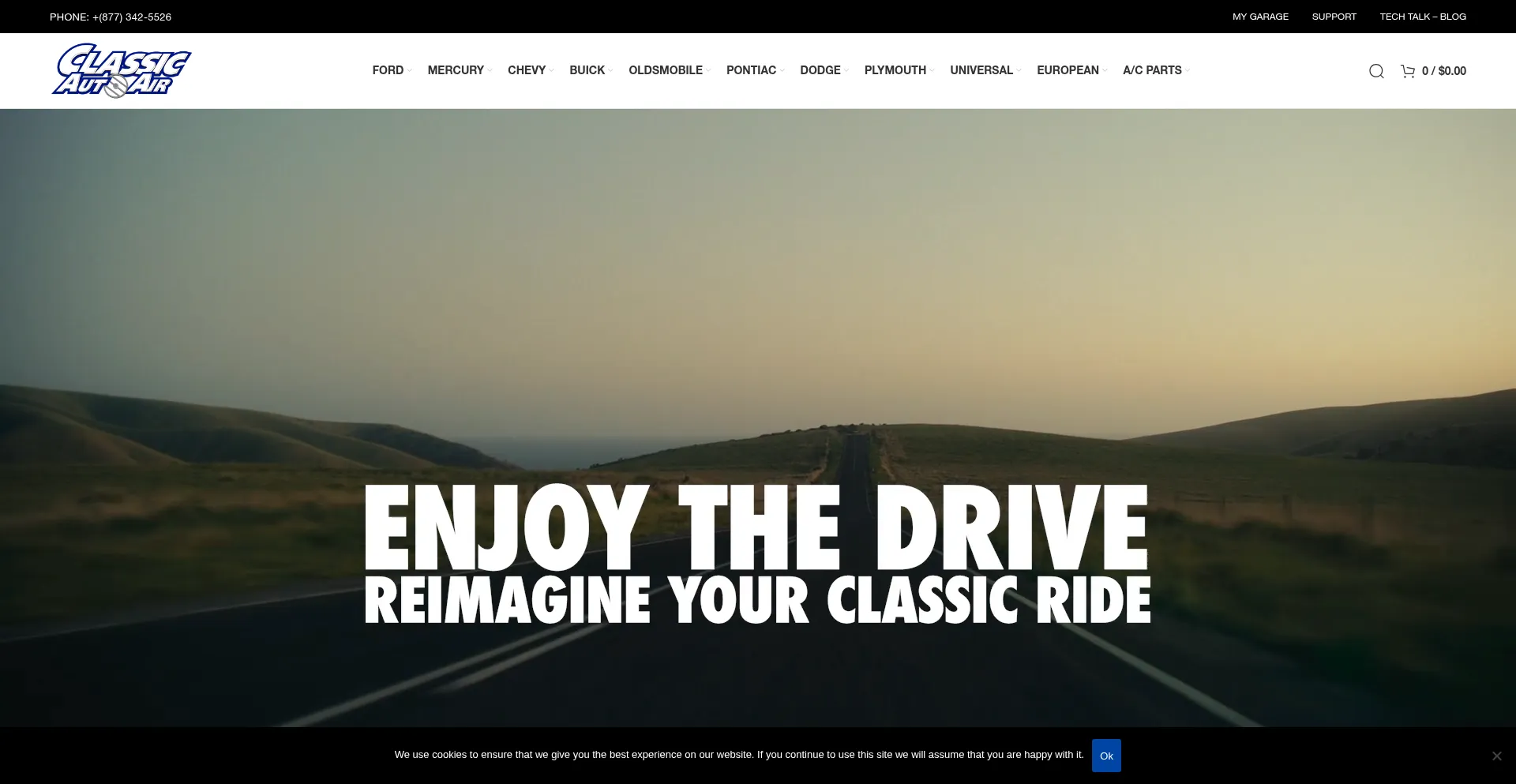Expand the Universal products menu
This screenshot has width=1516, height=784.
pos(981,70)
